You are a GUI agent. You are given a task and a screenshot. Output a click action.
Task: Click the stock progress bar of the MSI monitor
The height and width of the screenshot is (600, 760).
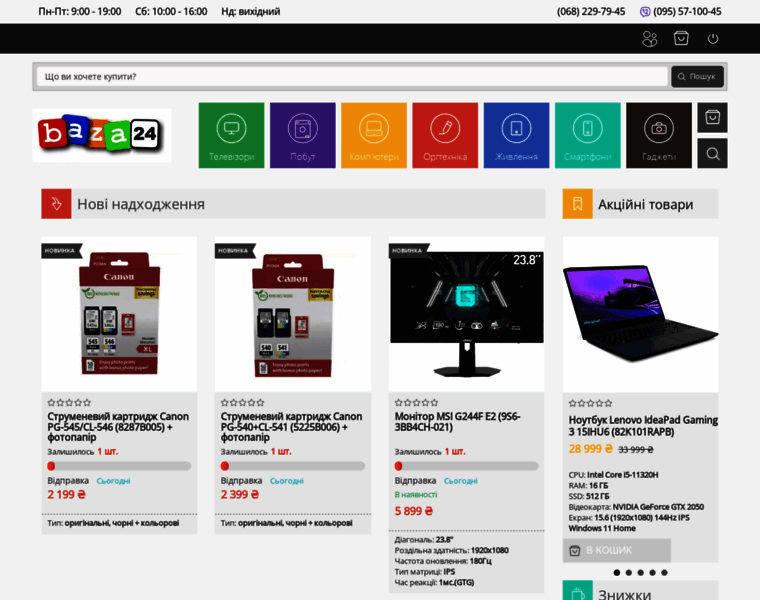466,466
